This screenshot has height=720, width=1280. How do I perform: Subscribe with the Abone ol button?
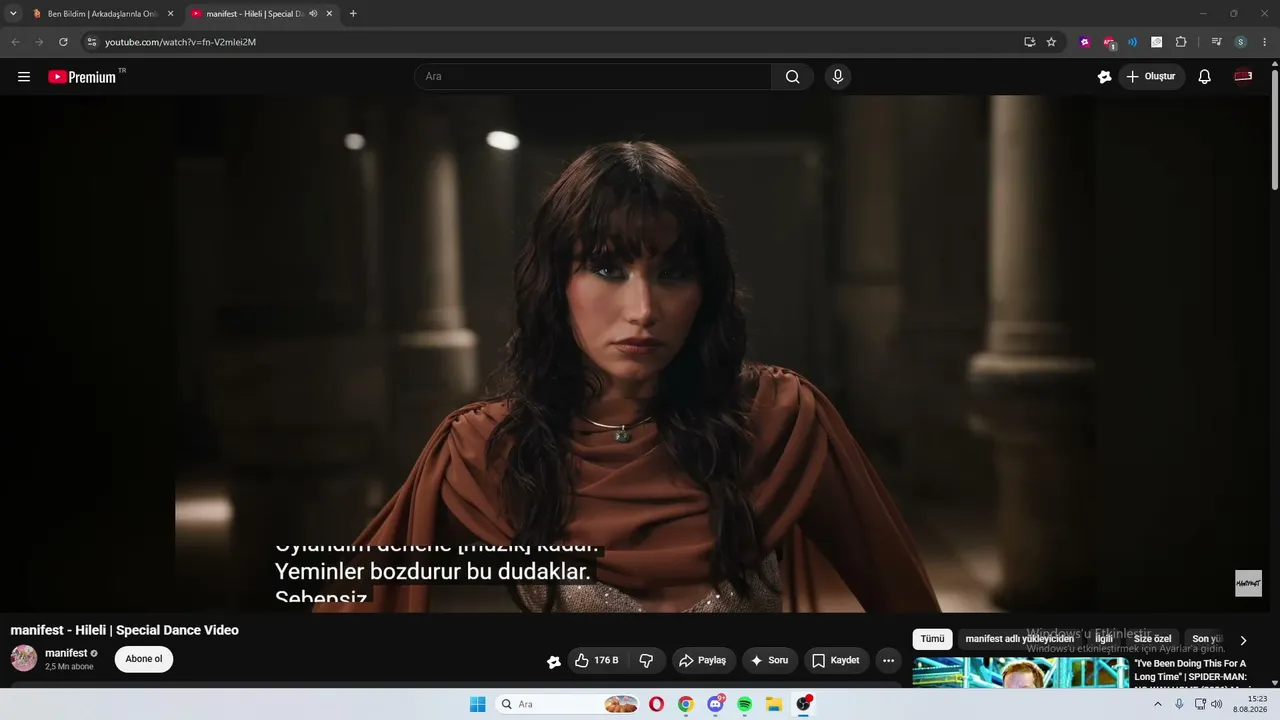(x=144, y=659)
